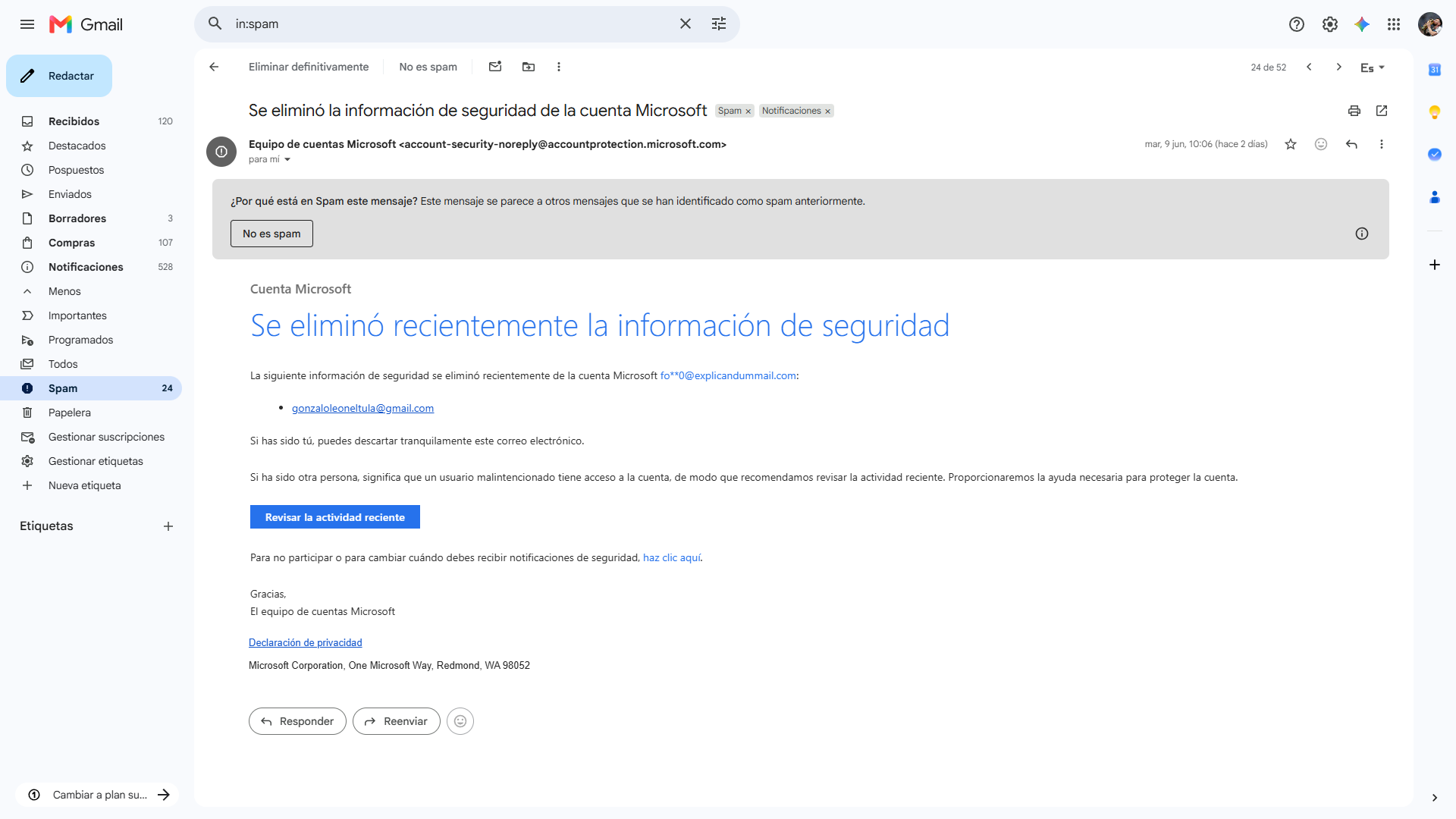
Task: Open the message More options dots
Action: pos(1382,144)
